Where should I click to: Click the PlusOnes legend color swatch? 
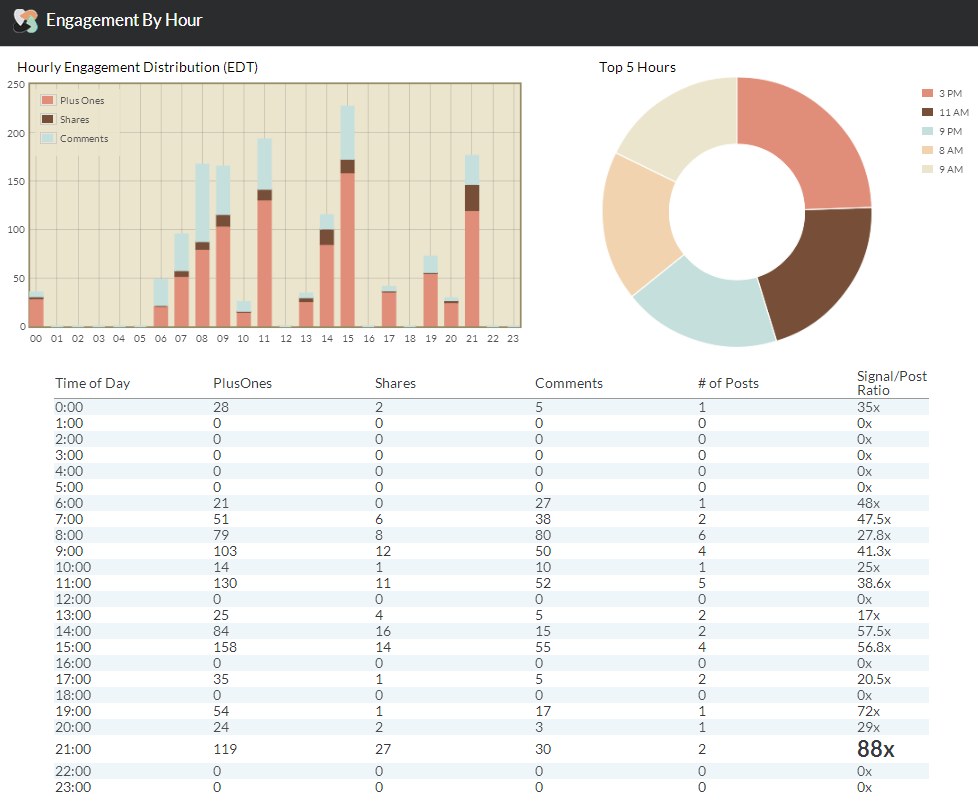[47, 101]
